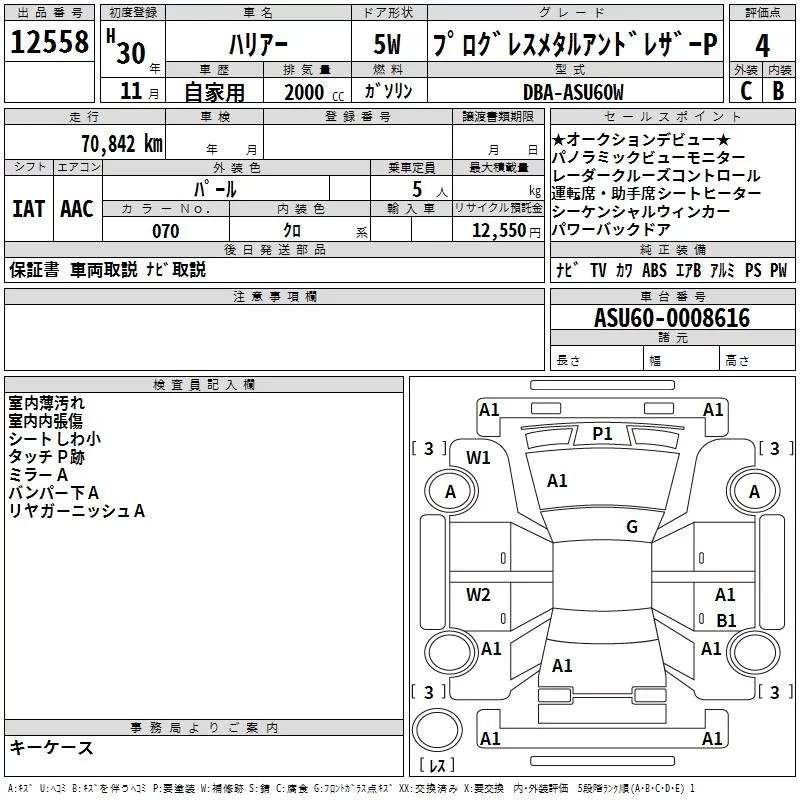This screenshot has height=800, width=800.
Task: Select PS in genuine equipment
Action: click(753, 270)
